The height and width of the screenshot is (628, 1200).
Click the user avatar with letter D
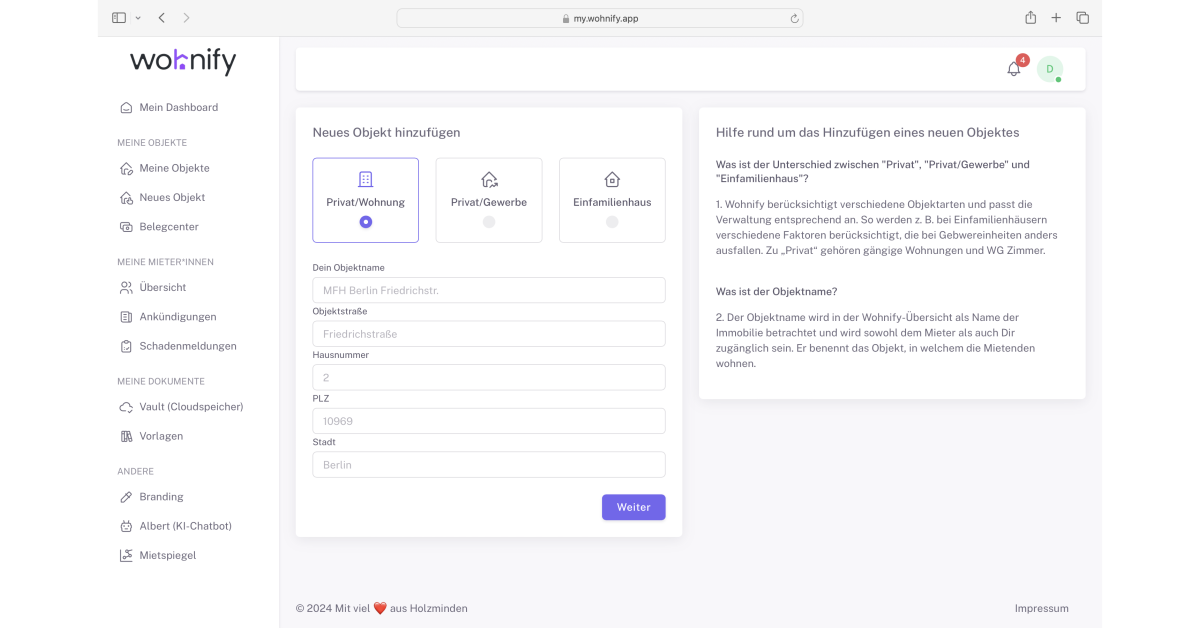(1049, 69)
